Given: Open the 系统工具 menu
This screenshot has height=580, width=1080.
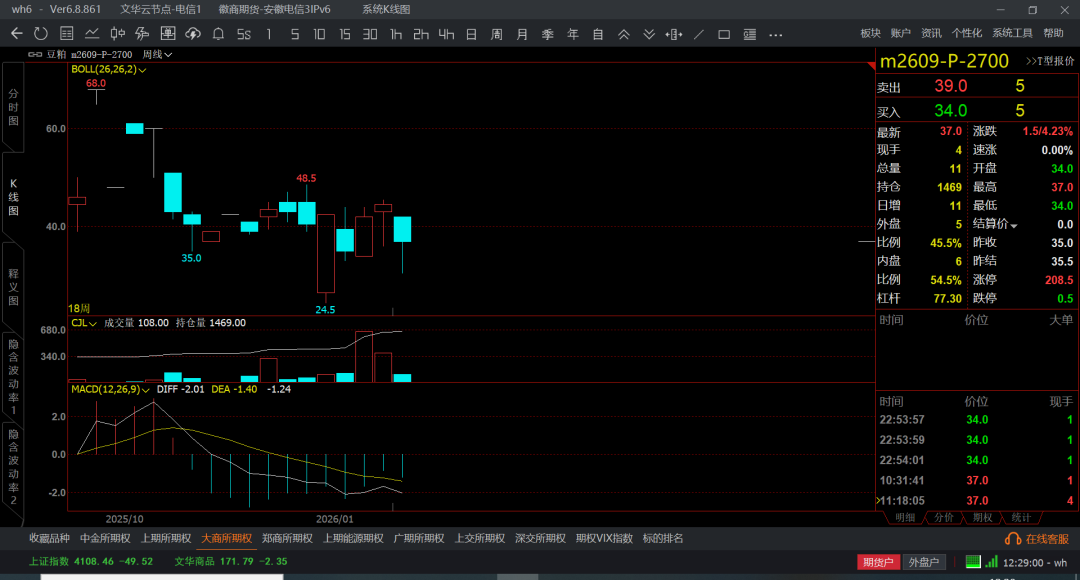Looking at the screenshot, I should pyautogui.click(x=1012, y=34).
